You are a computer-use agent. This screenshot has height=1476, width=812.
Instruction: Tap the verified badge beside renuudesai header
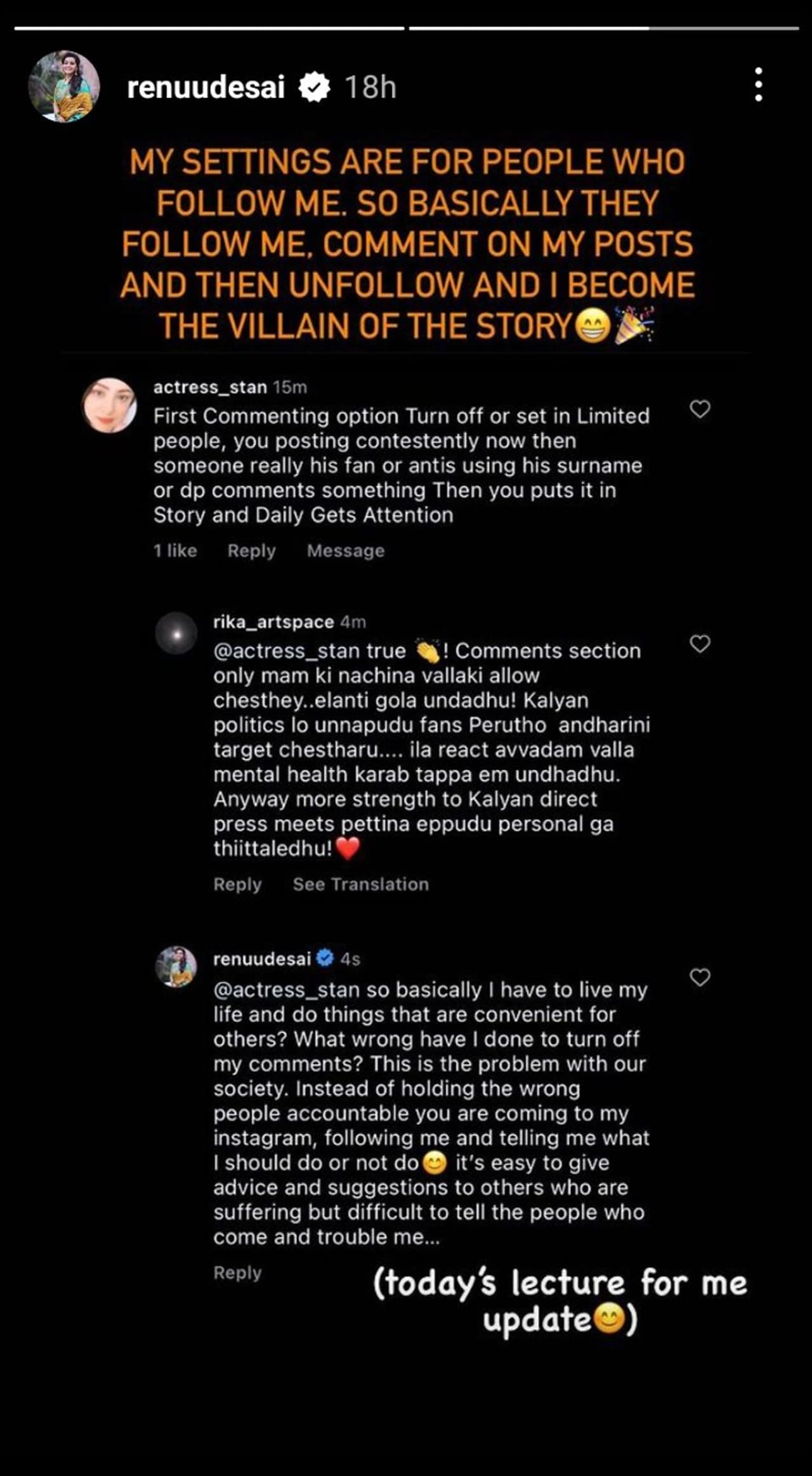pos(314,87)
